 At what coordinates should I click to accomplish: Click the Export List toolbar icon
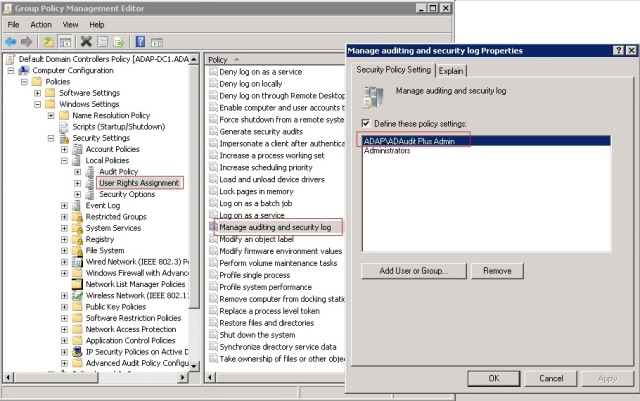(x=119, y=41)
